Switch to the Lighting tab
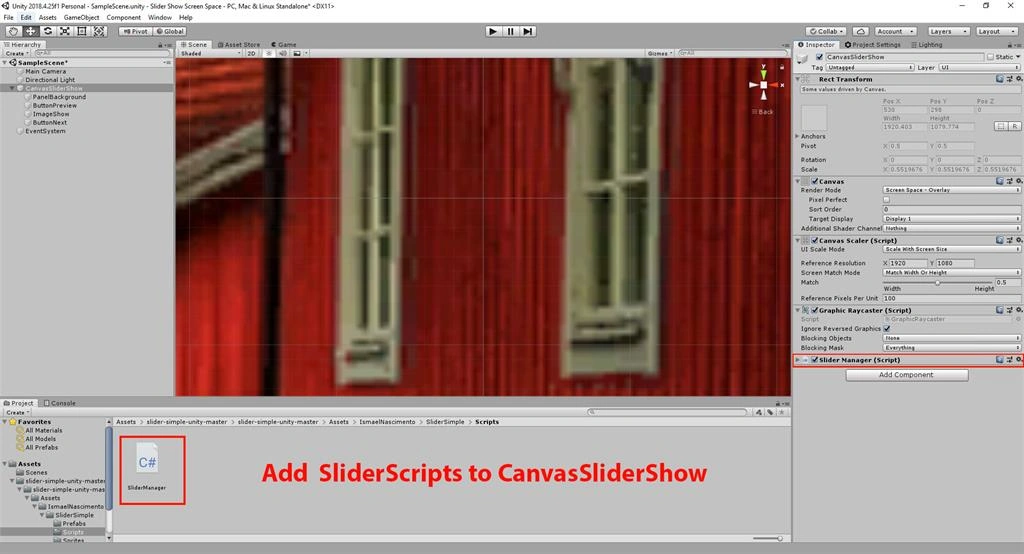This screenshot has height=554, width=1024. click(926, 44)
